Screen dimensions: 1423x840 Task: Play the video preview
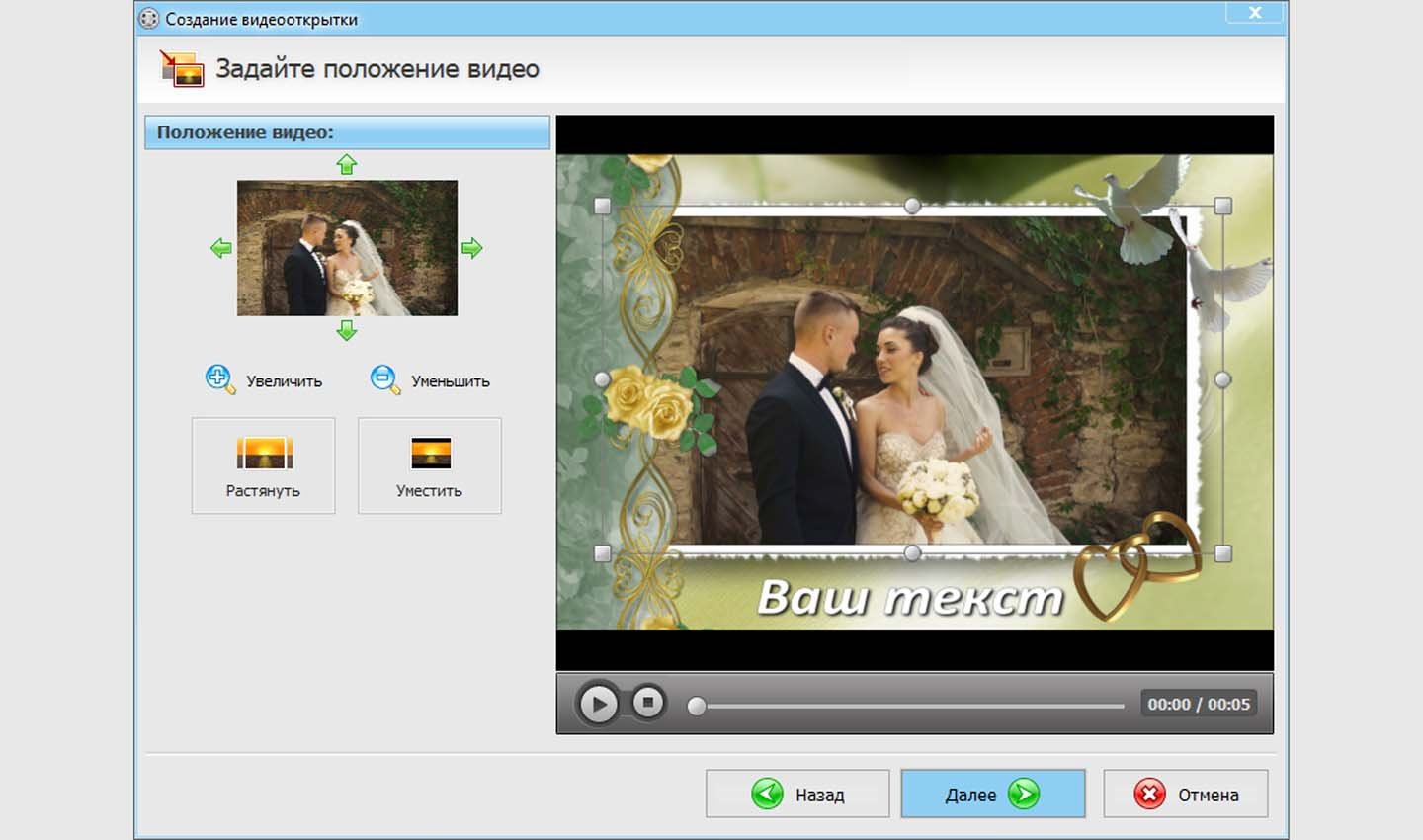[x=598, y=704]
